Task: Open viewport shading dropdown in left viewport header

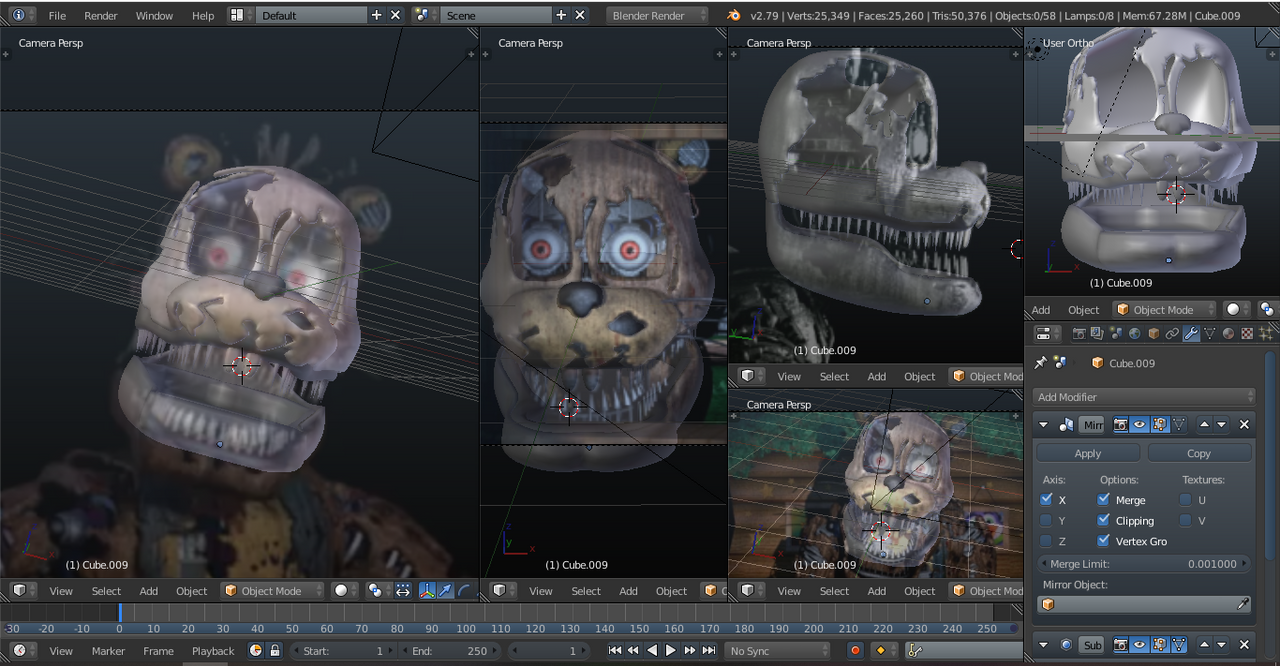Action: (x=344, y=591)
